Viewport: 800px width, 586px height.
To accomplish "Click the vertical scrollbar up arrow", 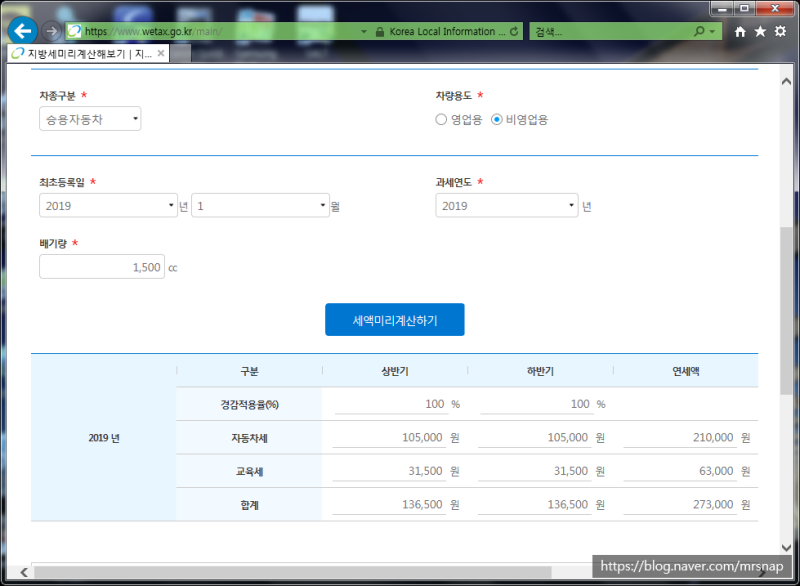I will (786, 81).
